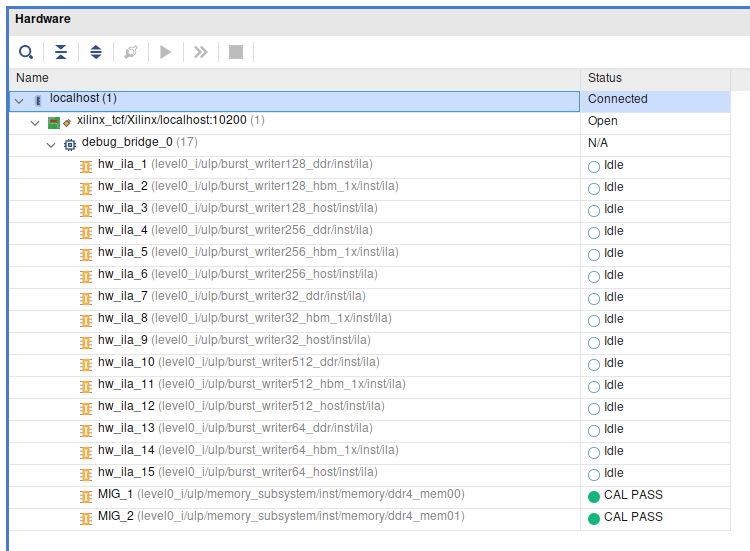Viewport: 750px width, 551px height.
Task: Click the hw_ila_5 core icon
Action: [86, 255]
